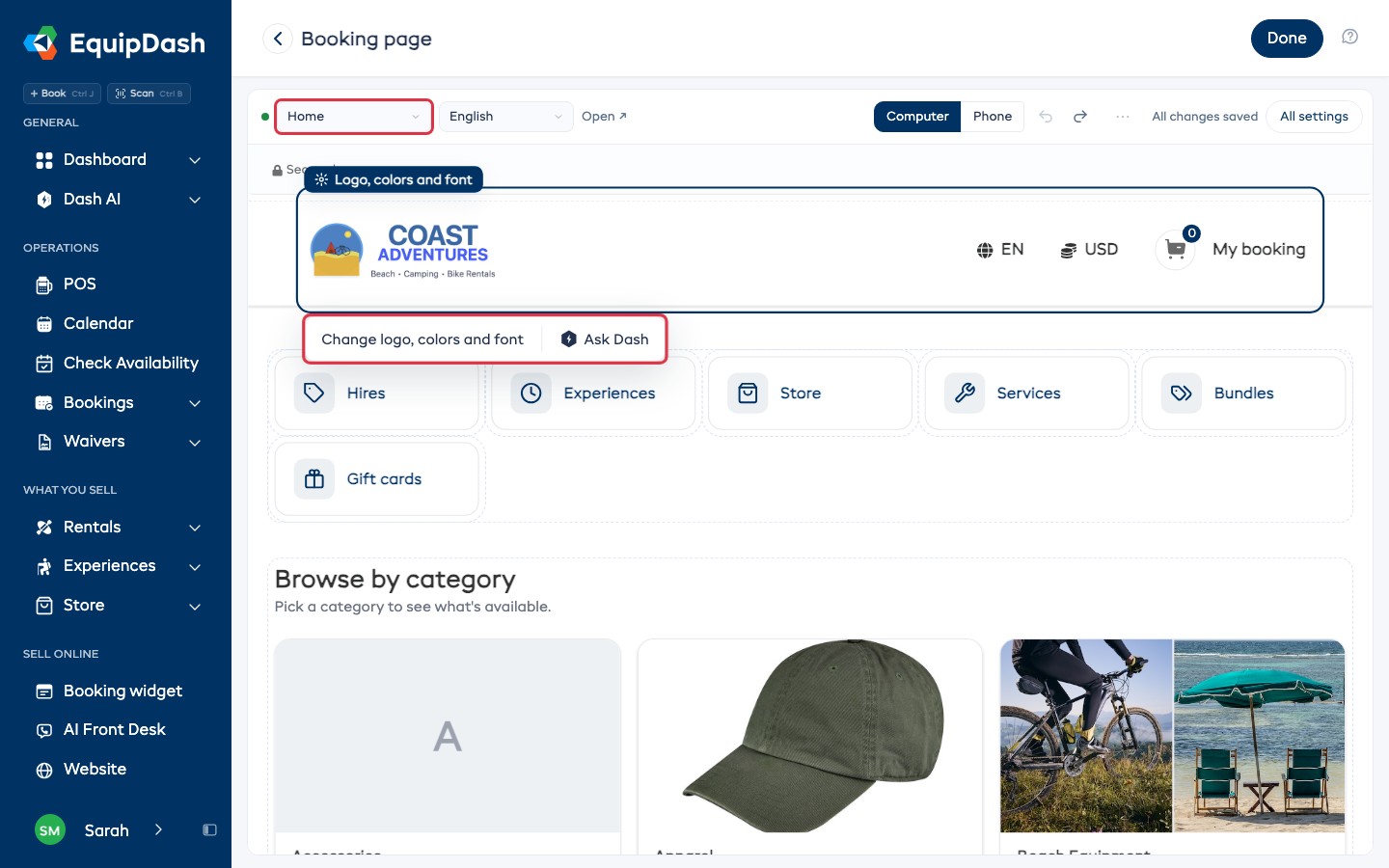Screen dimensions: 1389x868
Task: Open All settings
Action: pos(1314,117)
